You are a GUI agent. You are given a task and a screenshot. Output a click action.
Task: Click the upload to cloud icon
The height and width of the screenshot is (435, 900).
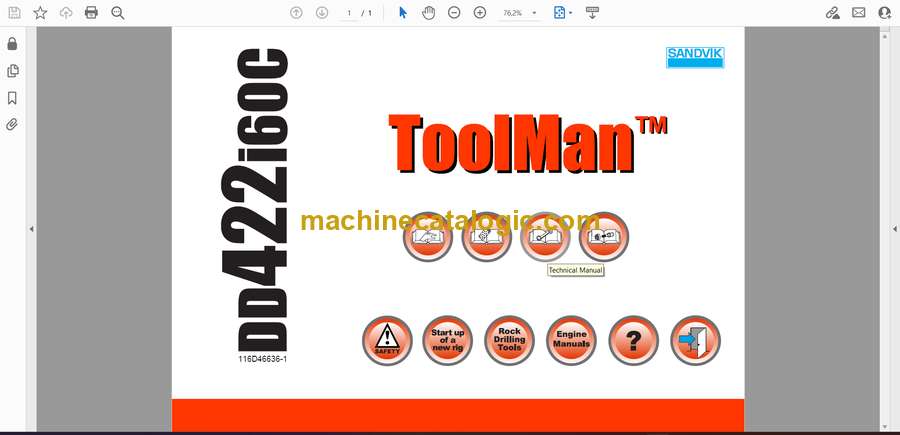pos(66,13)
